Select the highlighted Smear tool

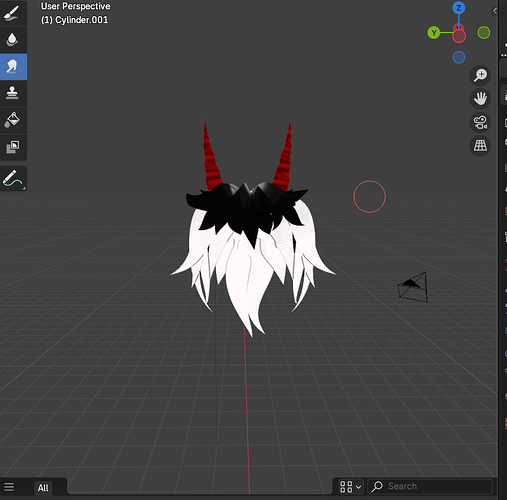pyautogui.click(x=13, y=67)
